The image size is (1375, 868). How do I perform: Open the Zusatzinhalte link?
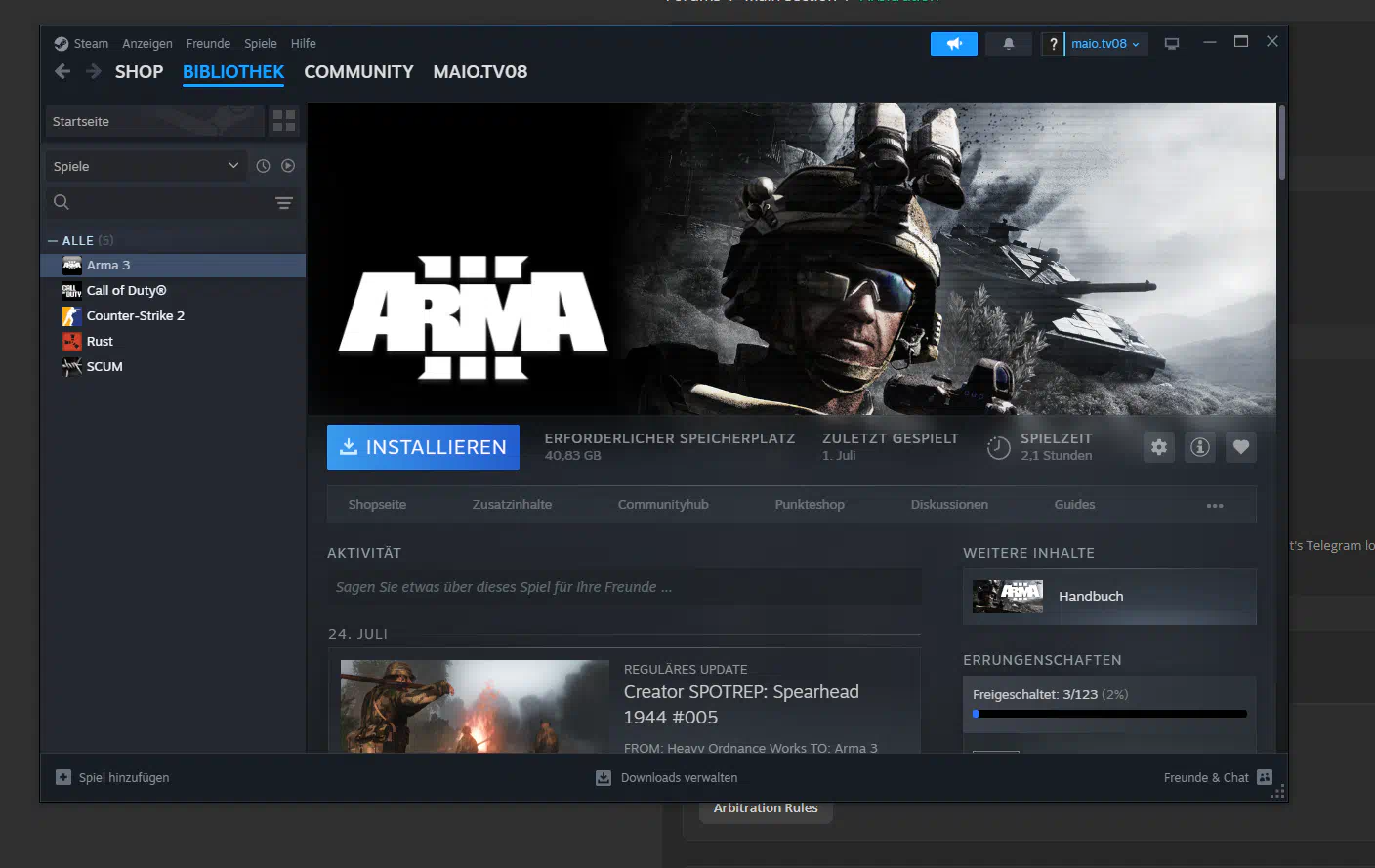tap(512, 505)
